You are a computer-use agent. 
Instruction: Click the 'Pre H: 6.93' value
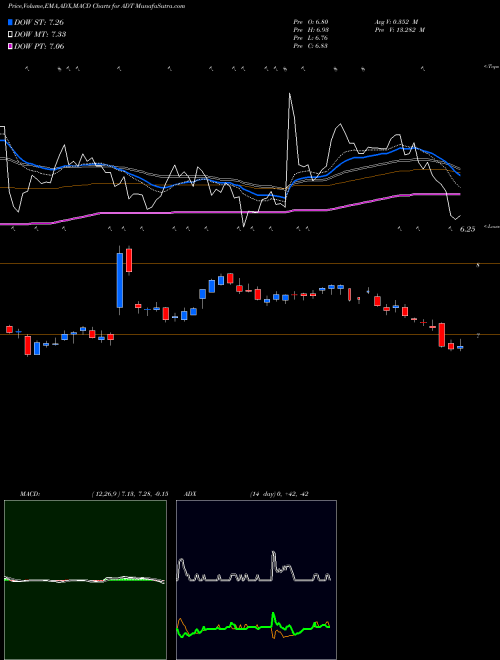[x=311, y=30]
